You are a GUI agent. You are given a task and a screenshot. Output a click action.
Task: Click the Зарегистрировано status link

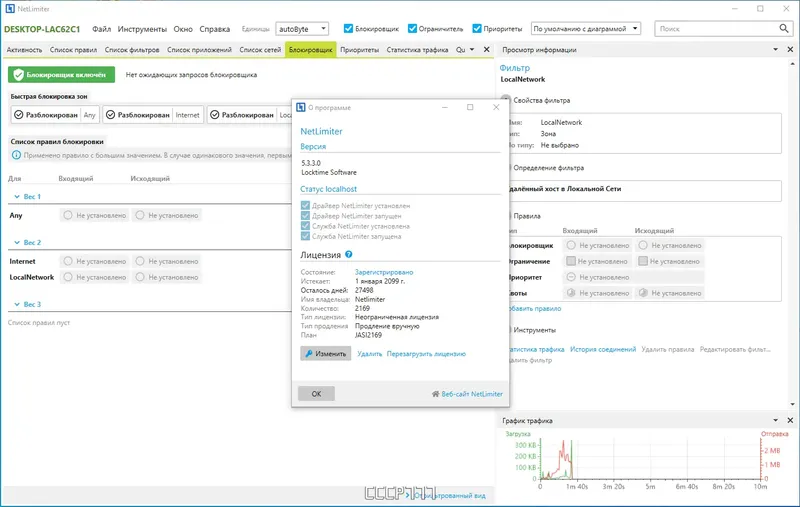pyautogui.click(x=384, y=272)
